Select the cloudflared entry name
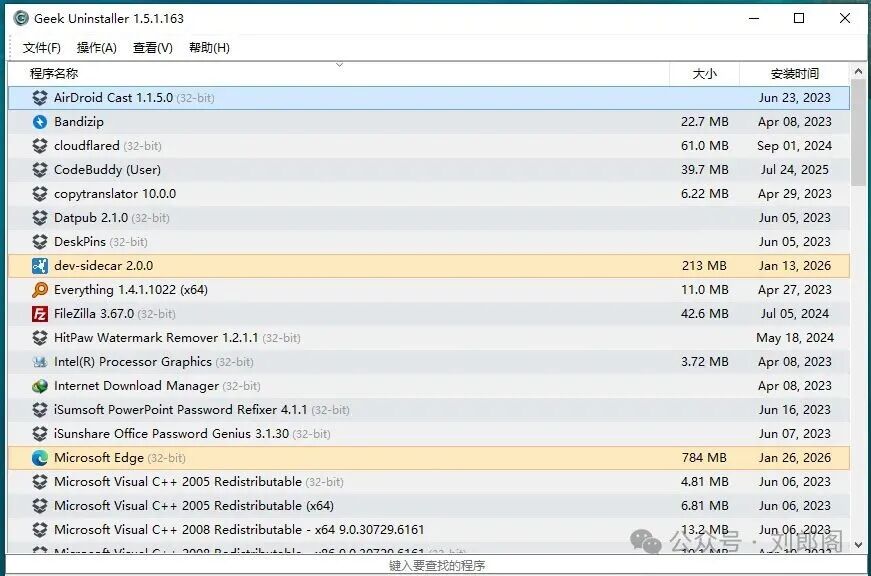 [x=87, y=146]
